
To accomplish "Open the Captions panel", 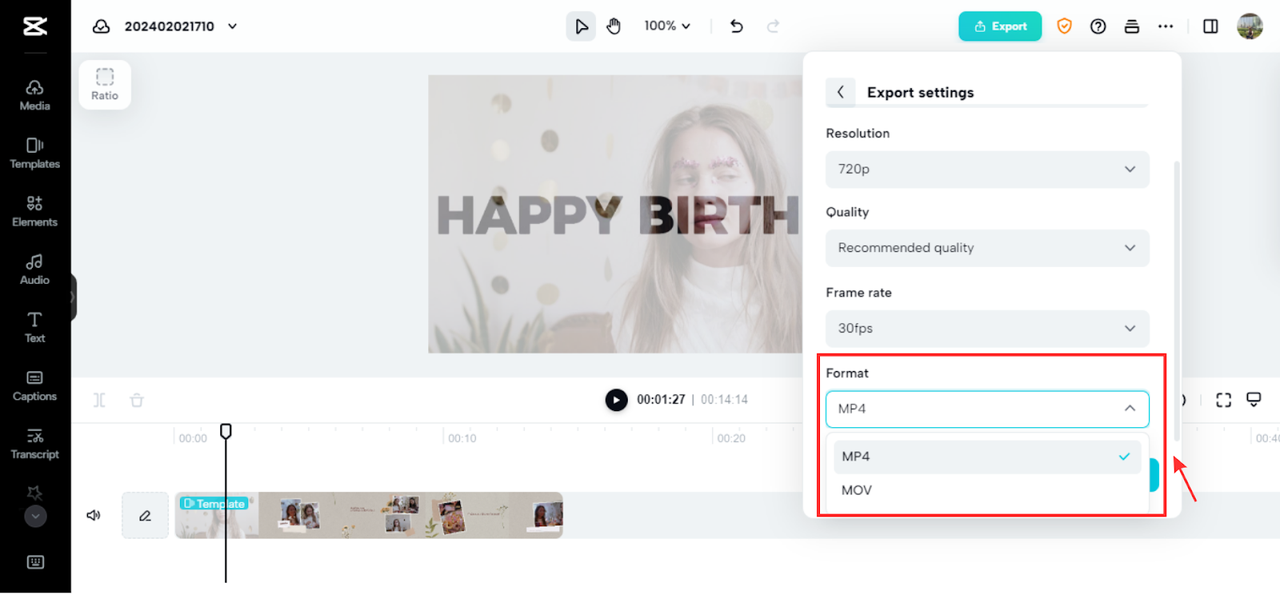I will [35, 385].
